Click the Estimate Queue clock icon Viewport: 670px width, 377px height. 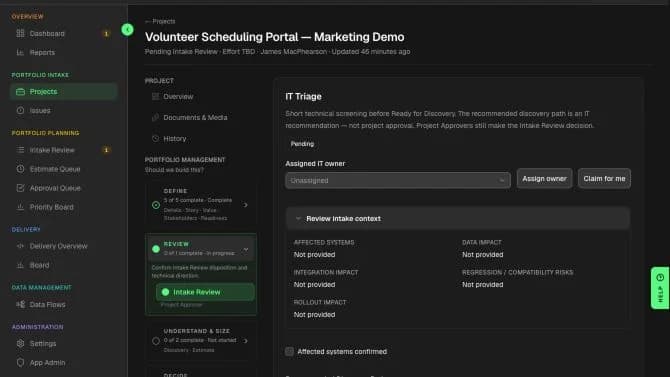pos(20,169)
